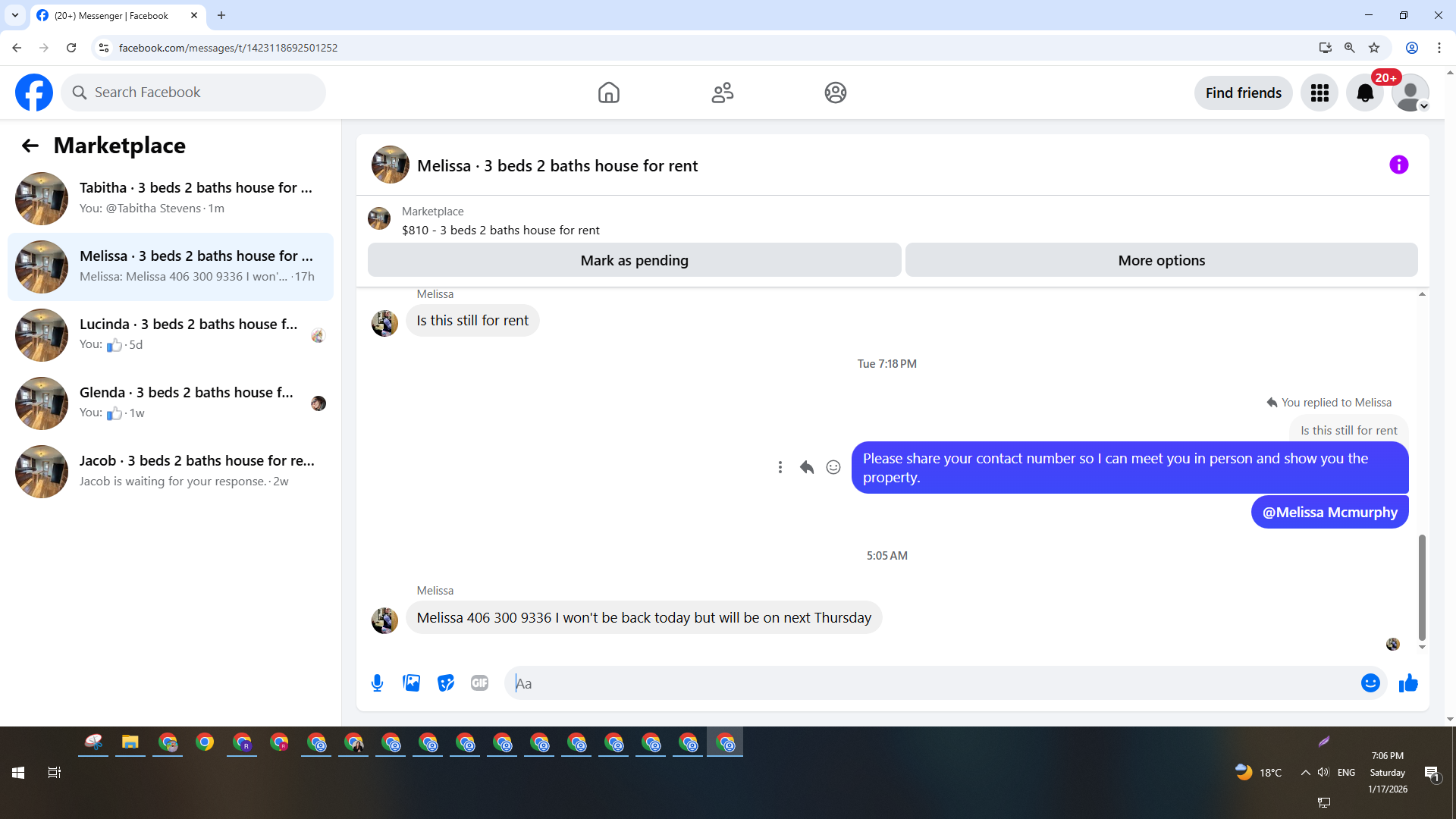Open the Facebook notifications bell
1456x819 pixels.
[x=1364, y=93]
